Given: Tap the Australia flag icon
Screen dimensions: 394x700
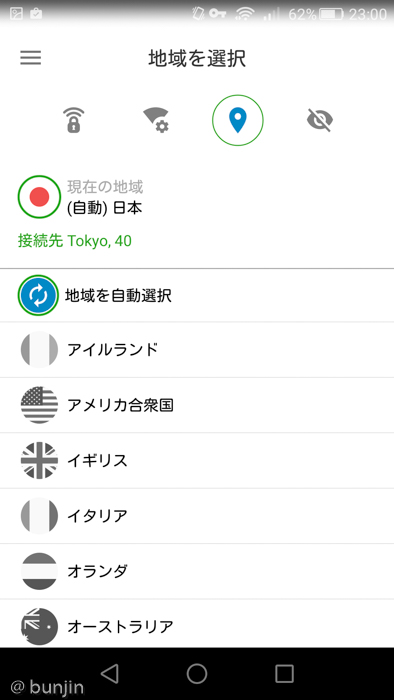Looking at the screenshot, I should 39,626.
